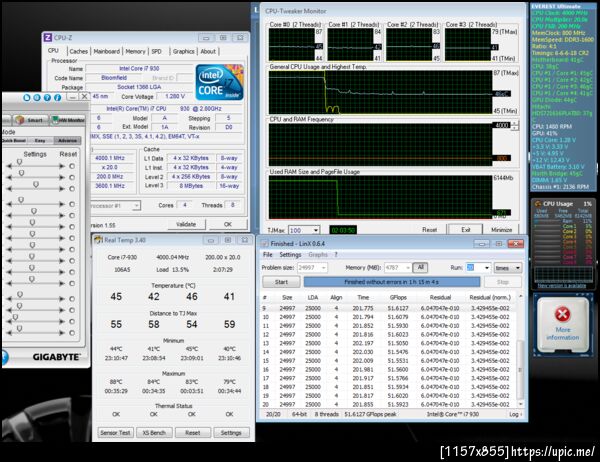The image size is (600, 462).
Task: Open the Memory (MiB) dropdown in LinX
Action: (408, 268)
